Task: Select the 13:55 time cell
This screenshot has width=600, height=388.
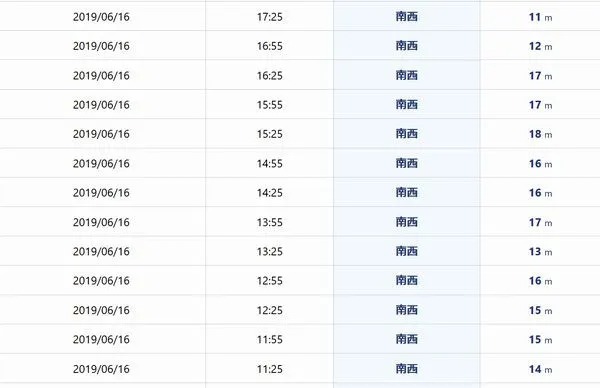Action: coord(269,222)
